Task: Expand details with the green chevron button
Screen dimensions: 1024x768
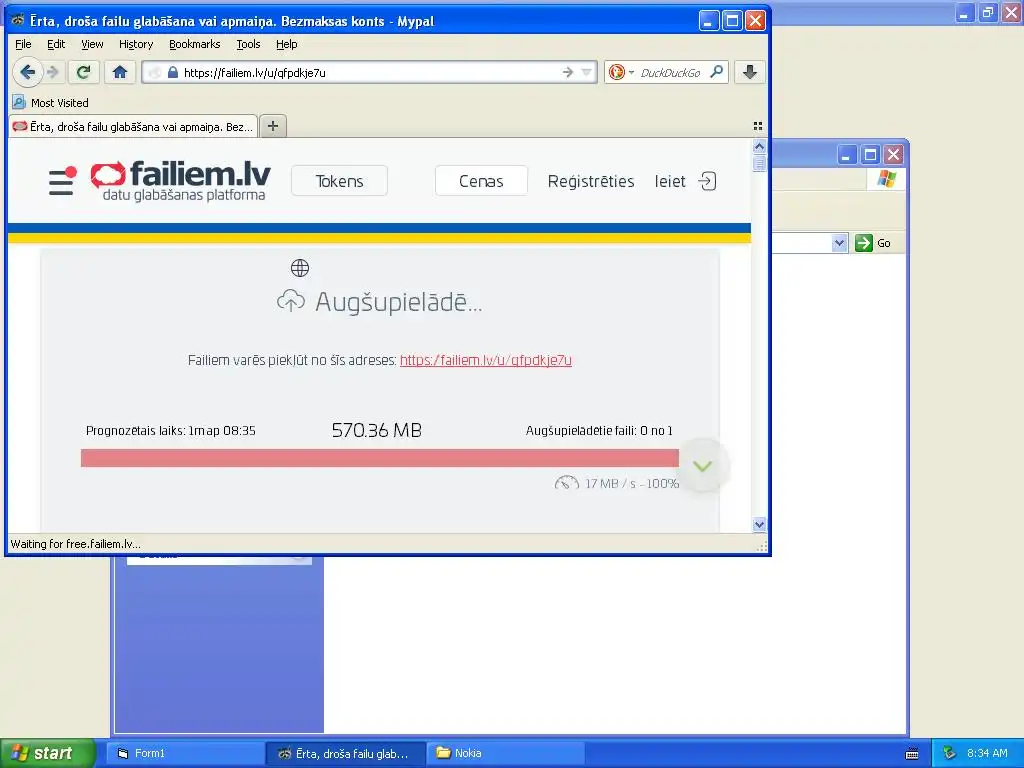Action: pos(702,466)
